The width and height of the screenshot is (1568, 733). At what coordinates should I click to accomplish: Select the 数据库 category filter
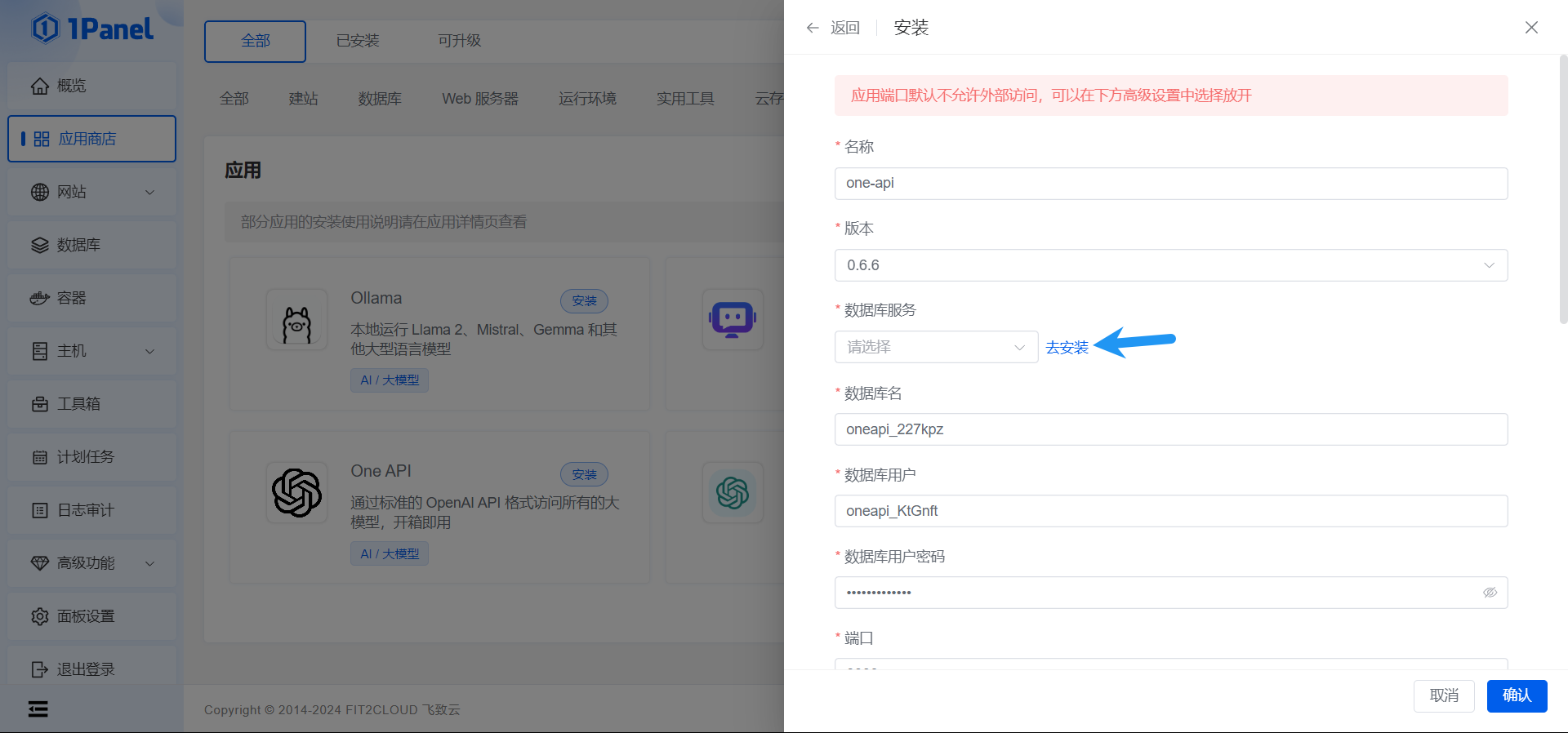(x=380, y=99)
